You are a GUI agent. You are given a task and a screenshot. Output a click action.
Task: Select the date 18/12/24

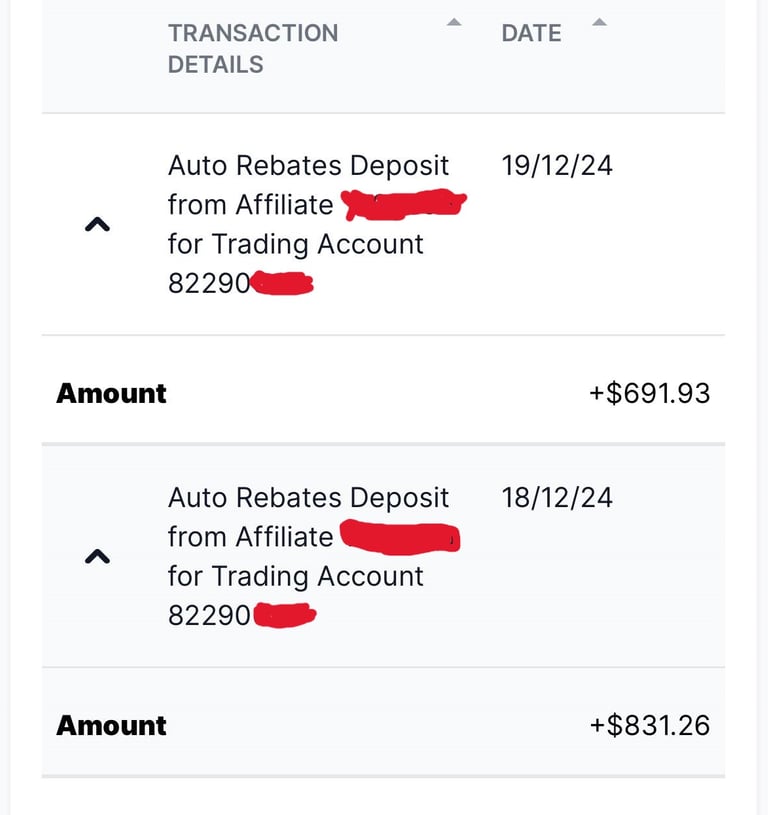tap(558, 497)
